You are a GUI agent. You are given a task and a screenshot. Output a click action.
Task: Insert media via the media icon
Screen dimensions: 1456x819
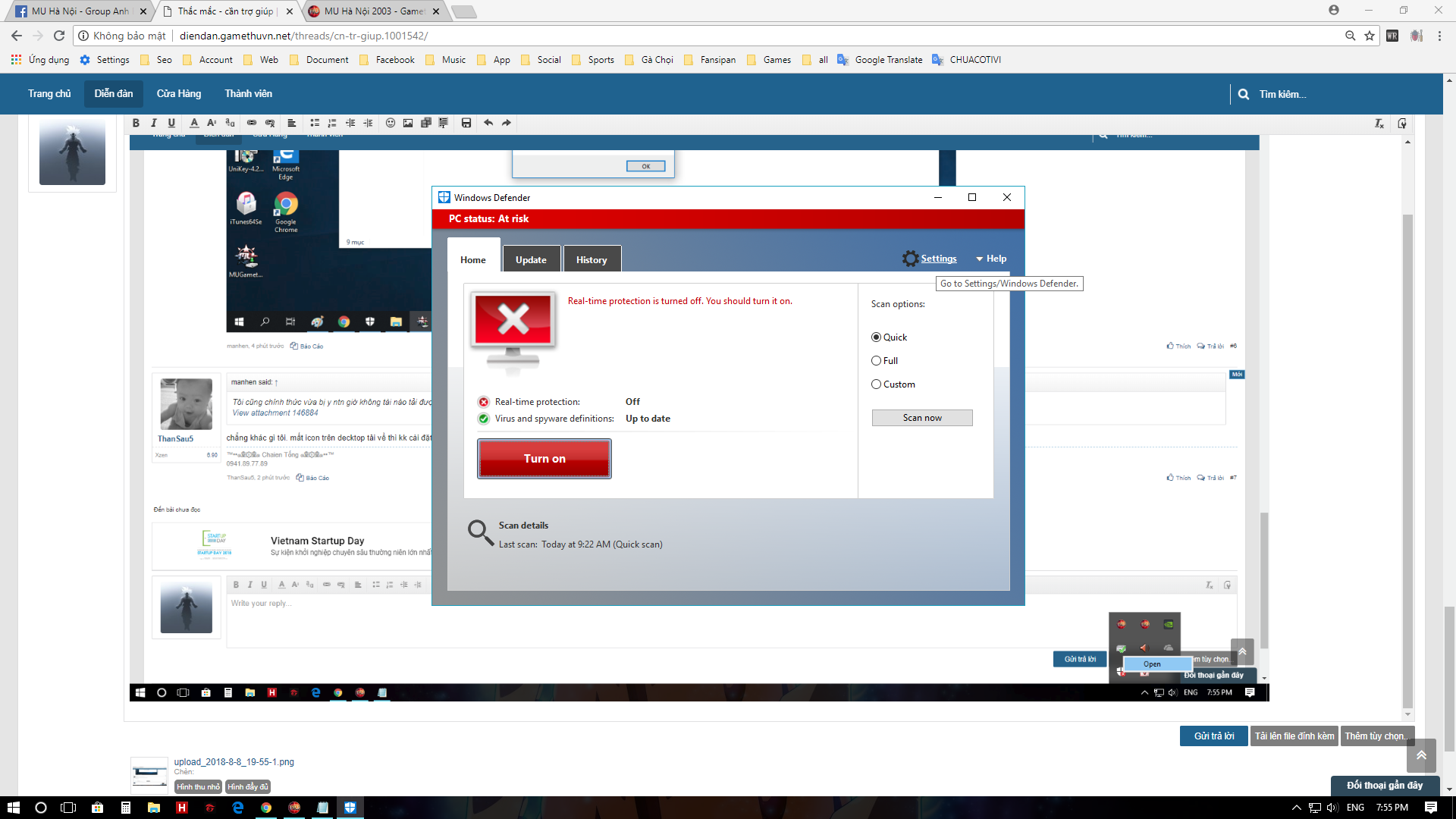point(426,123)
